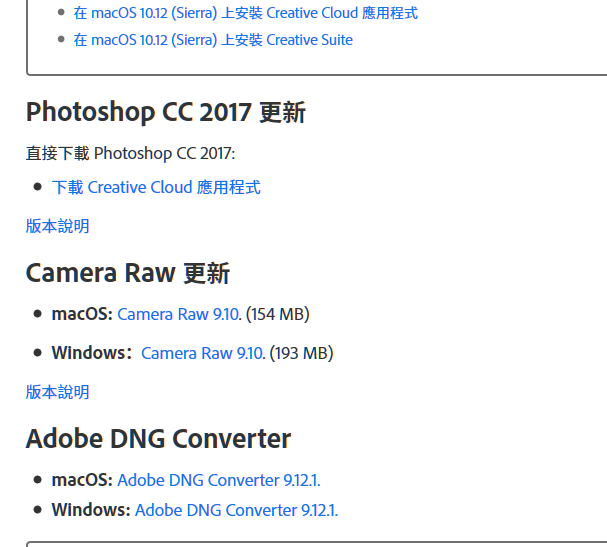
Task: Open macOS Sierra Creative Suite install link
Action: click(x=213, y=40)
